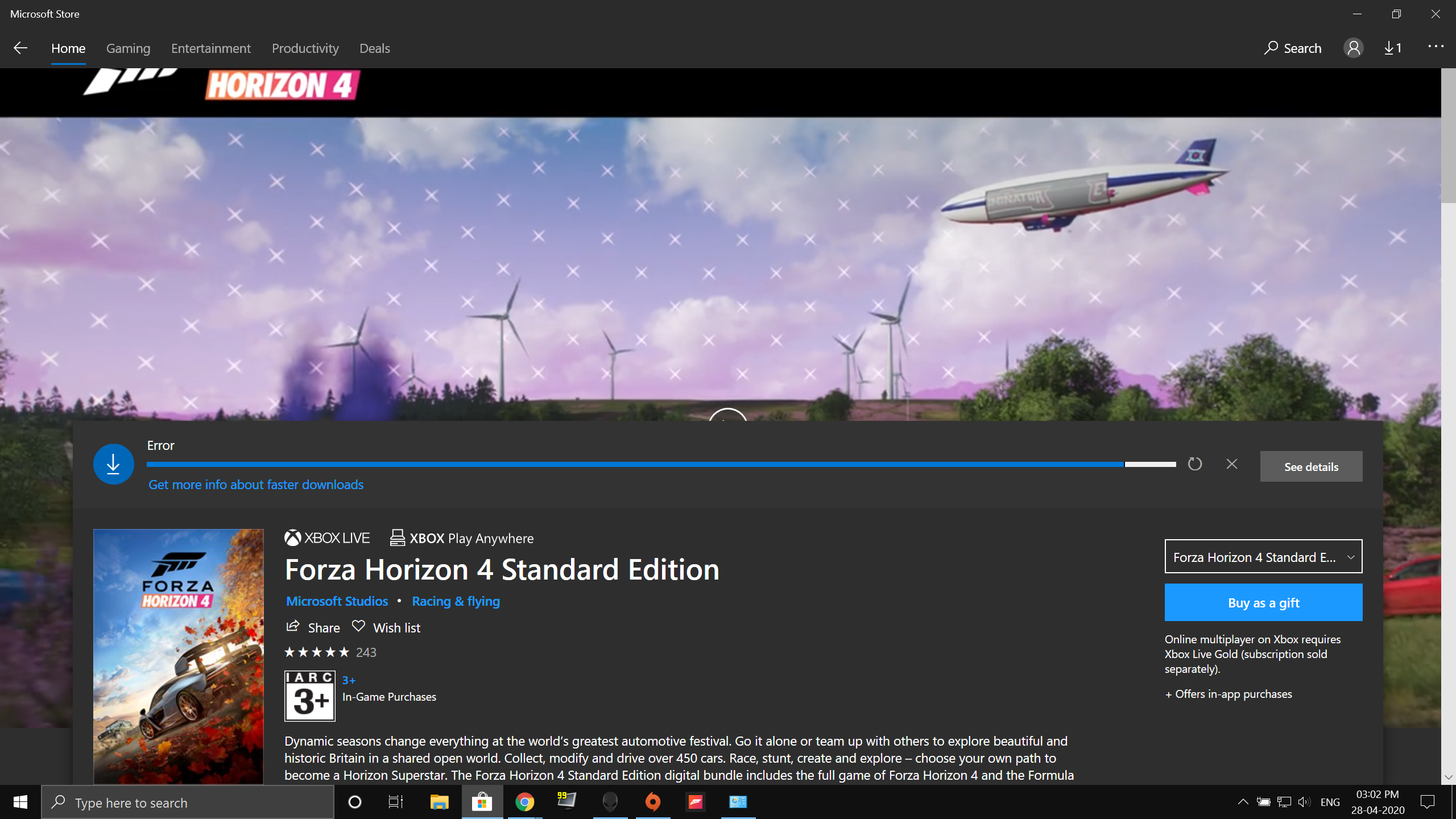The width and height of the screenshot is (1456, 819).
Task: Open the volume tray icon
Action: tap(1305, 802)
